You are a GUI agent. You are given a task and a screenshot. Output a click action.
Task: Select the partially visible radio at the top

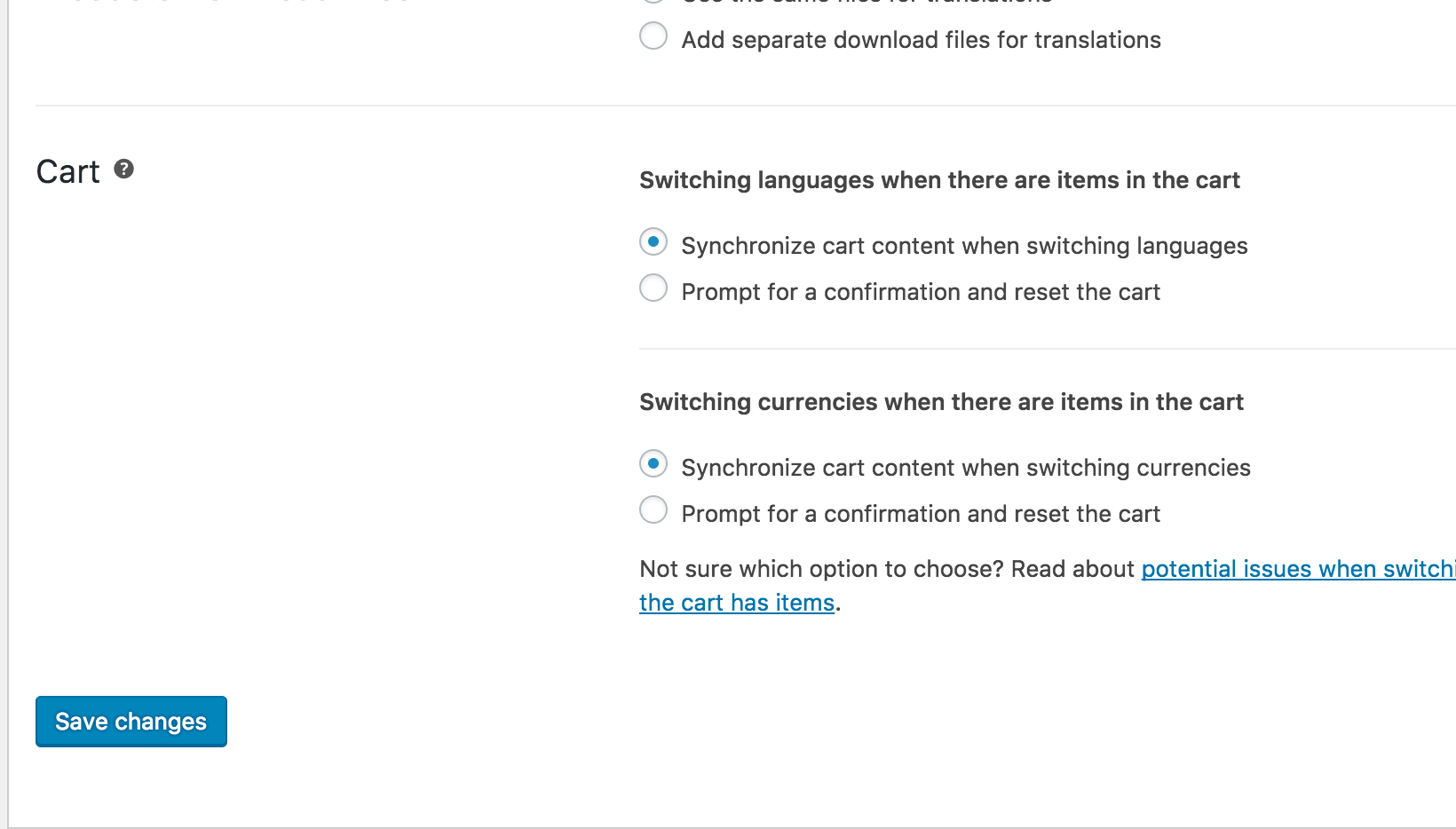pyautogui.click(x=653, y=2)
